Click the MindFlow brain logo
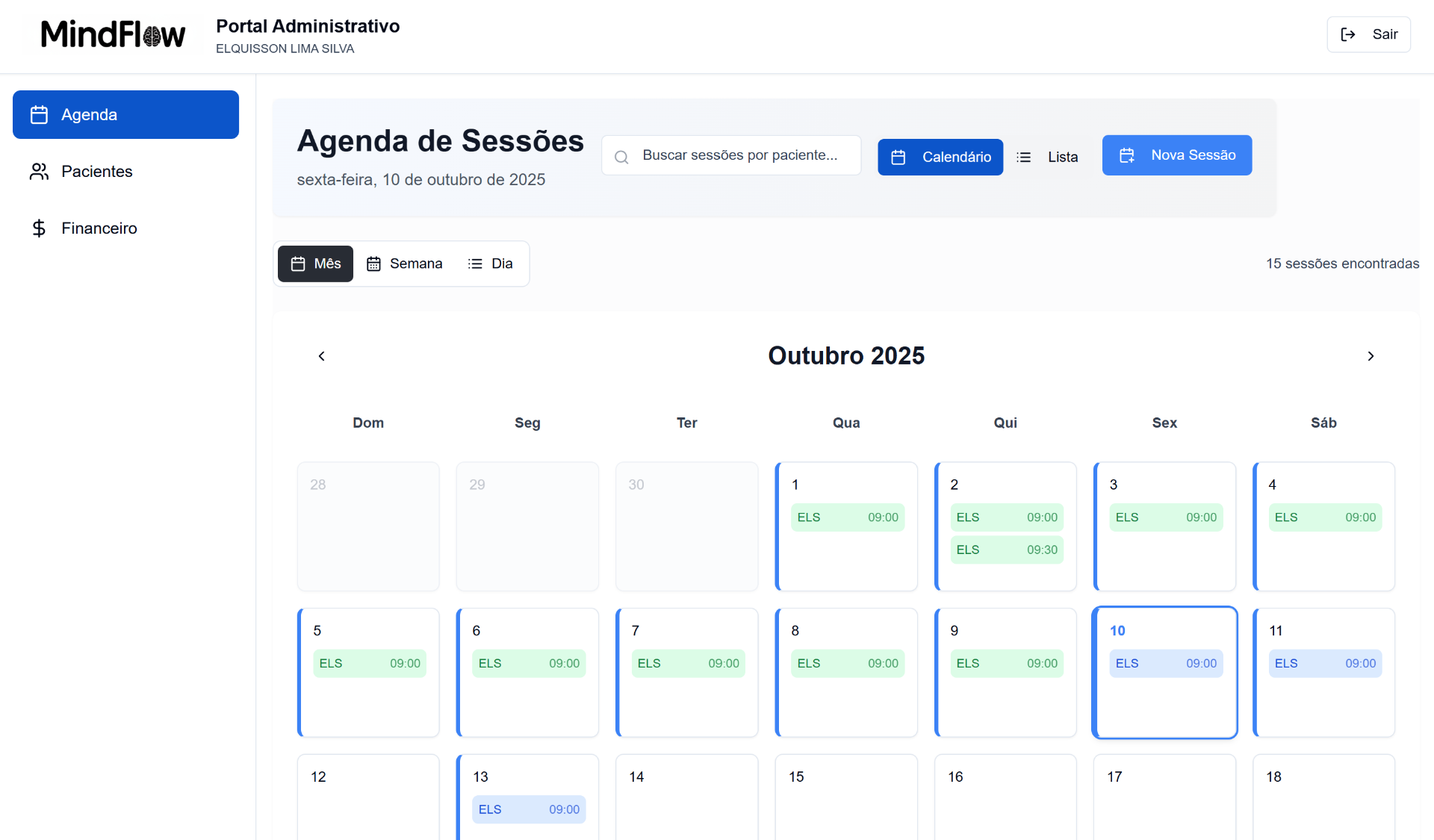Viewport: 1434px width, 840px height. point(113,34)
